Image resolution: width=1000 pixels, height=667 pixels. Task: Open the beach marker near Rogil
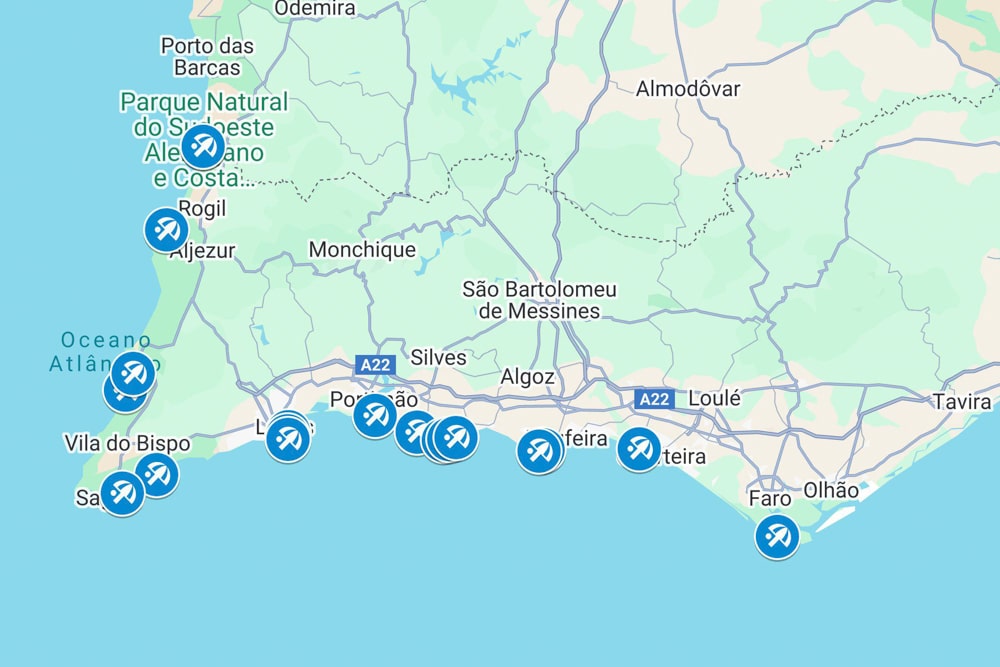click(x=166, y=230)
